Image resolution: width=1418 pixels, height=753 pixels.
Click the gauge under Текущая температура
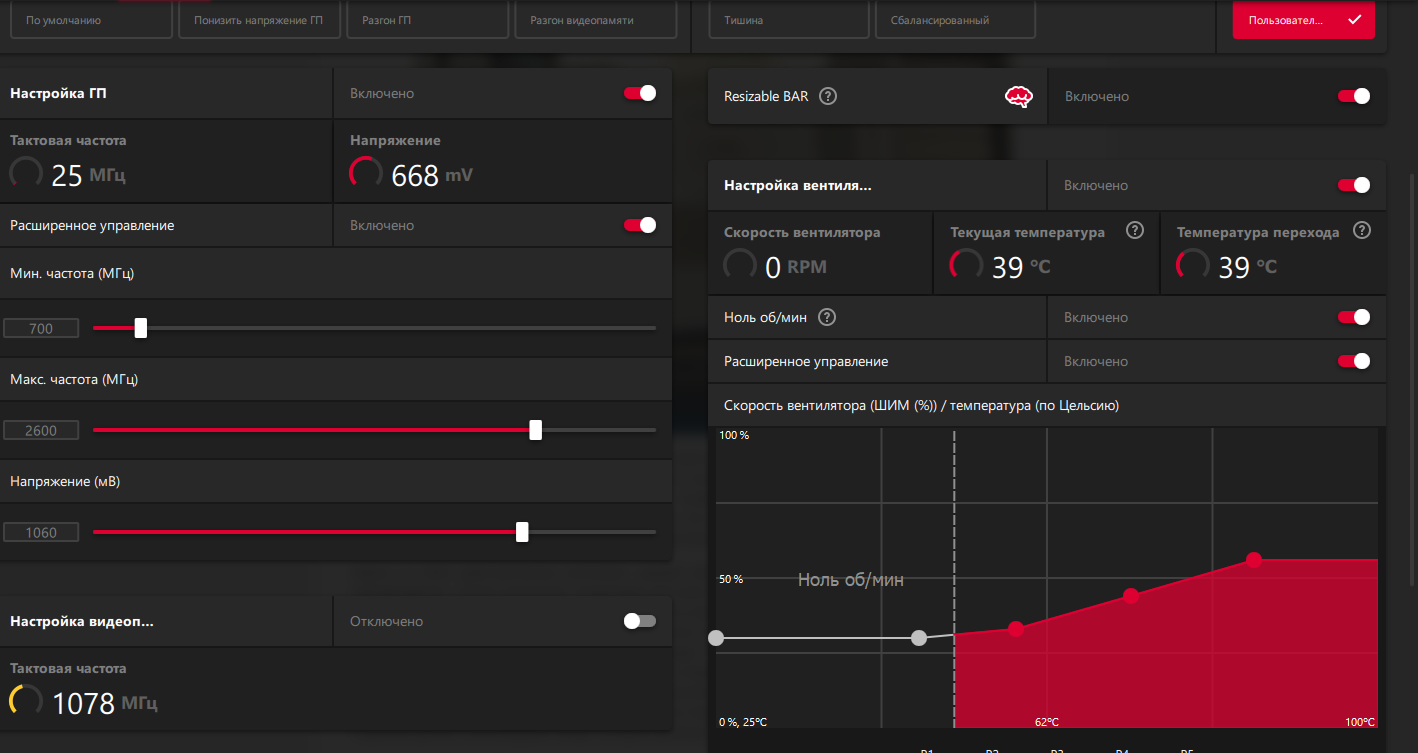[967, 266]
